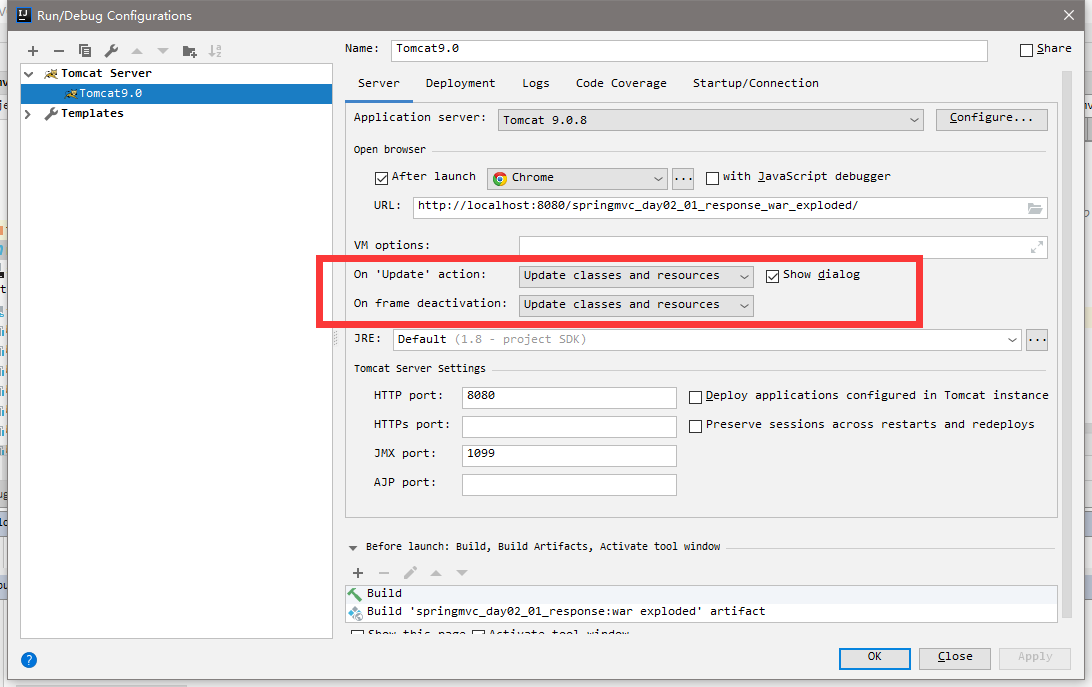Open JRE browse ellipsis button
The height and width of the screenshot is (687, 1092).
[x=1037, y=340]
